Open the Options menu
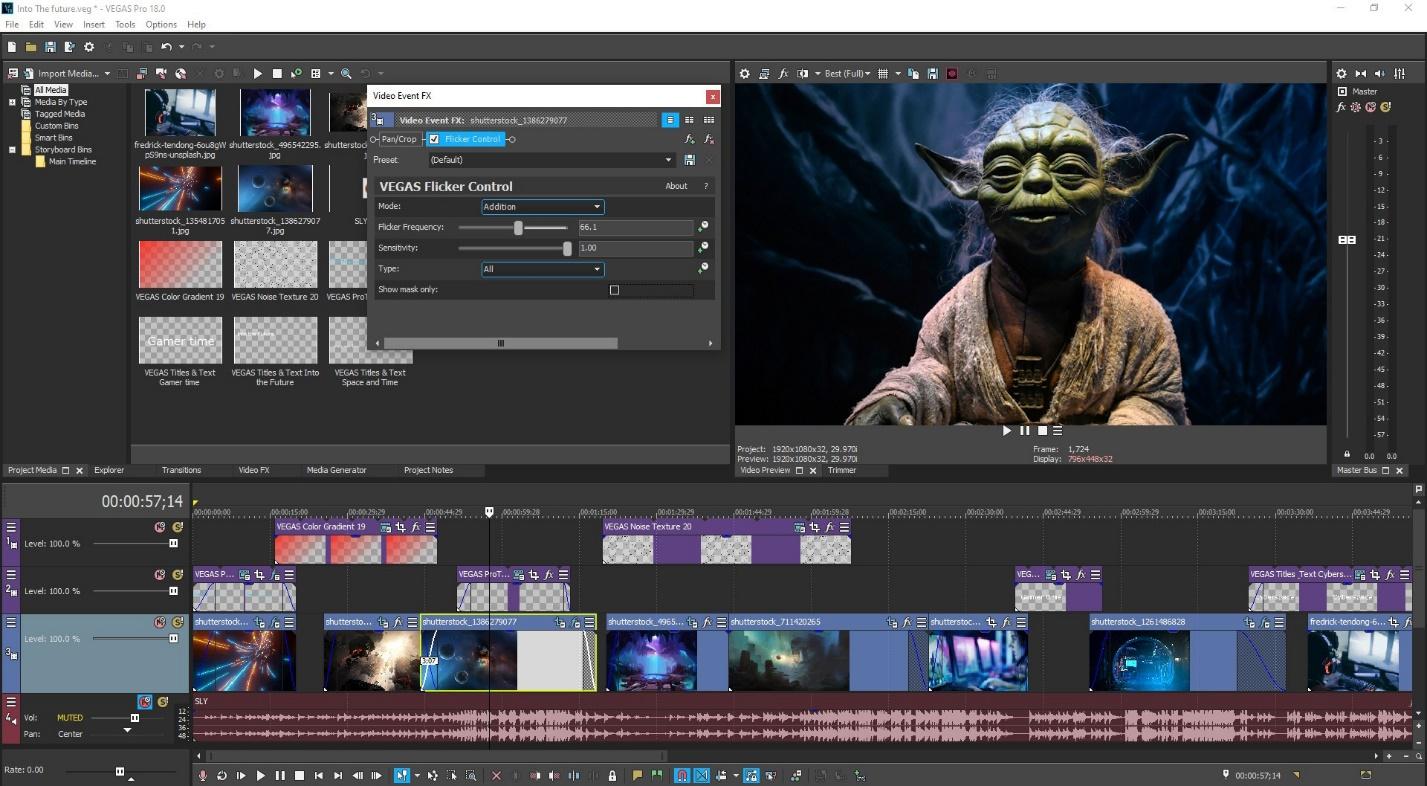The width and height of the screenshot is (1427, 786). pyautogui.click(x=161, y=24)
